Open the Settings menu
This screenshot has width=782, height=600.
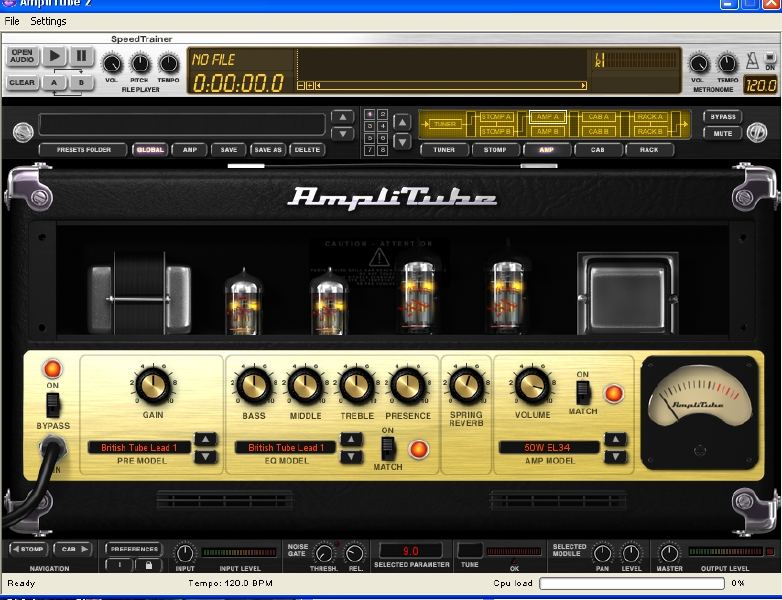click(48, 21)
